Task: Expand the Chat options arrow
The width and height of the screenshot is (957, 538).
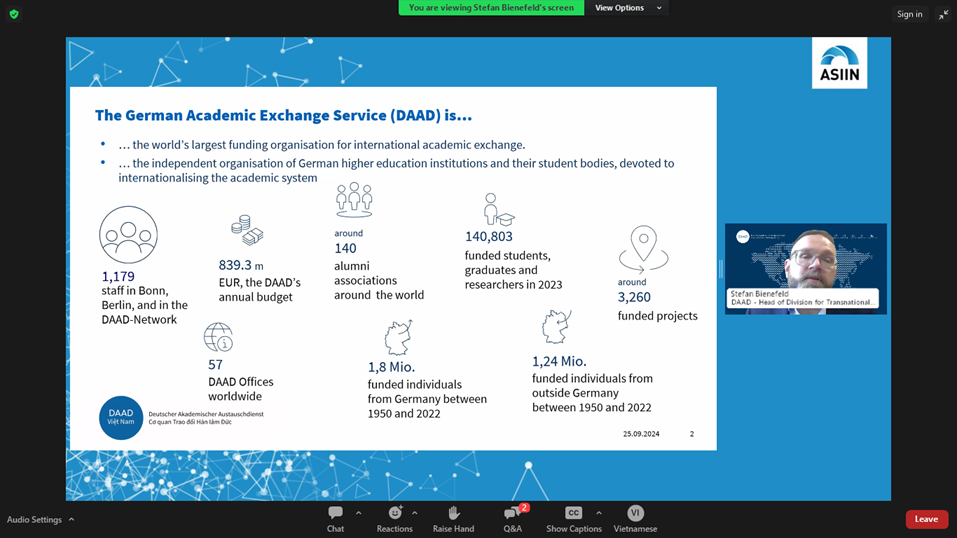Action: [358, 513]
